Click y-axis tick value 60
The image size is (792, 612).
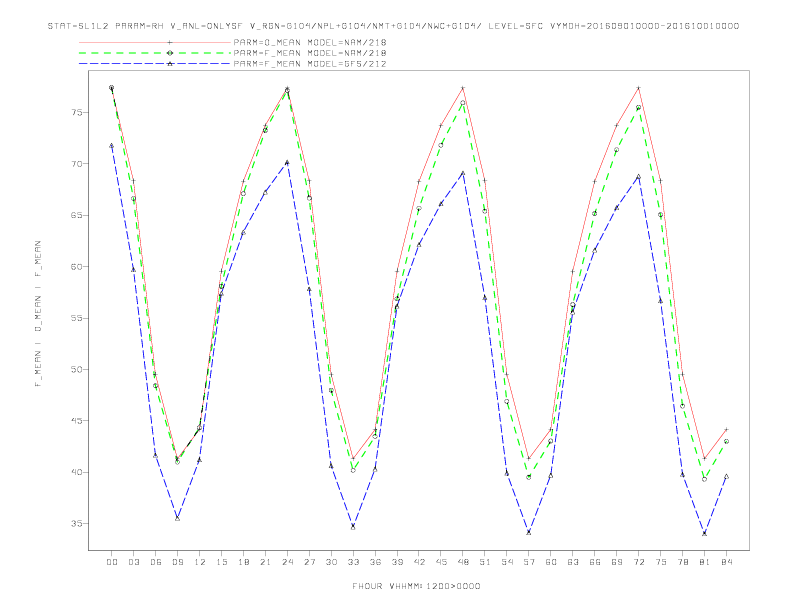pos(77,267)
